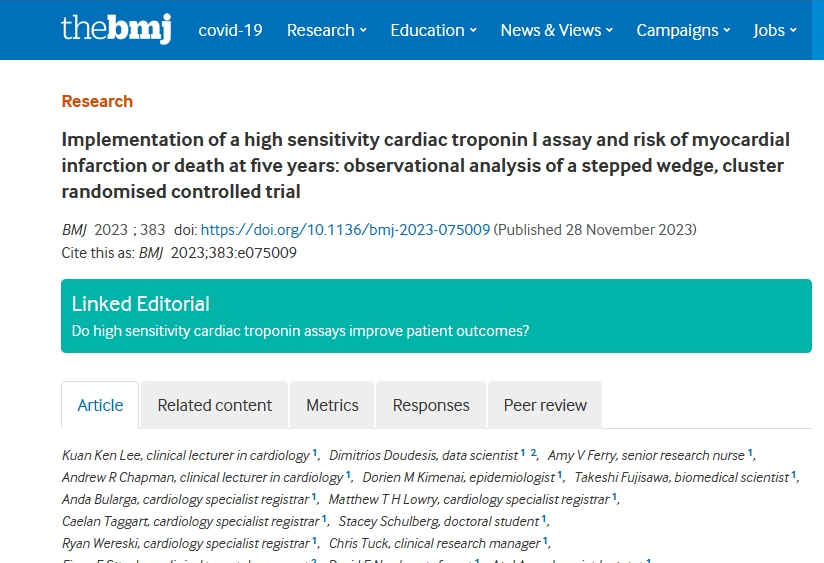Open the Responses tab
Screen dimensions: 824x563
(x=431, y=405)
